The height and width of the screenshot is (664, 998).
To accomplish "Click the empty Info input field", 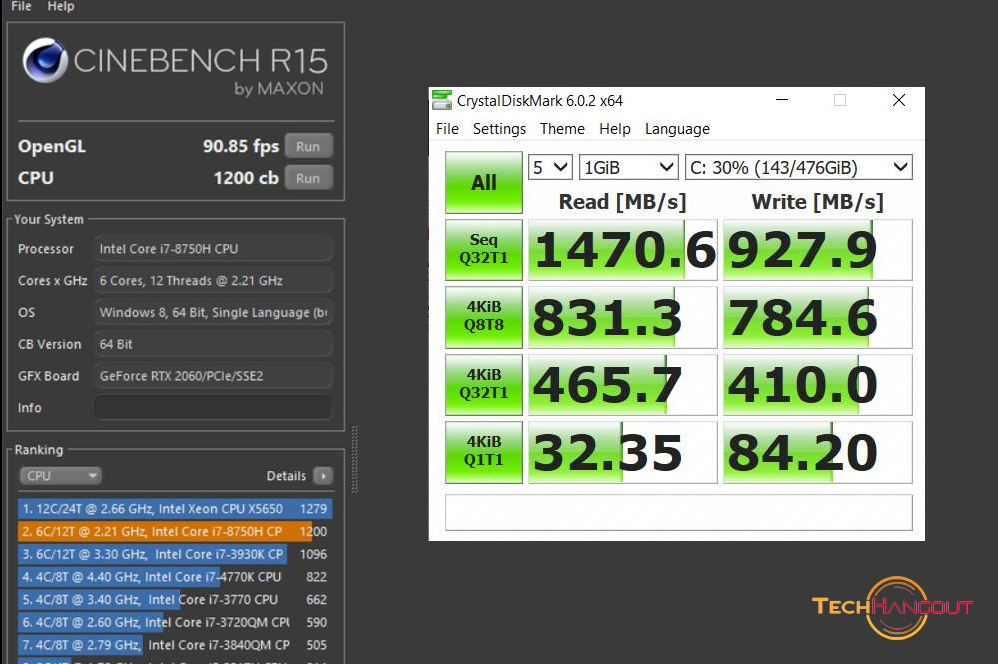I will pyautogui.click(x=213, y=407).
